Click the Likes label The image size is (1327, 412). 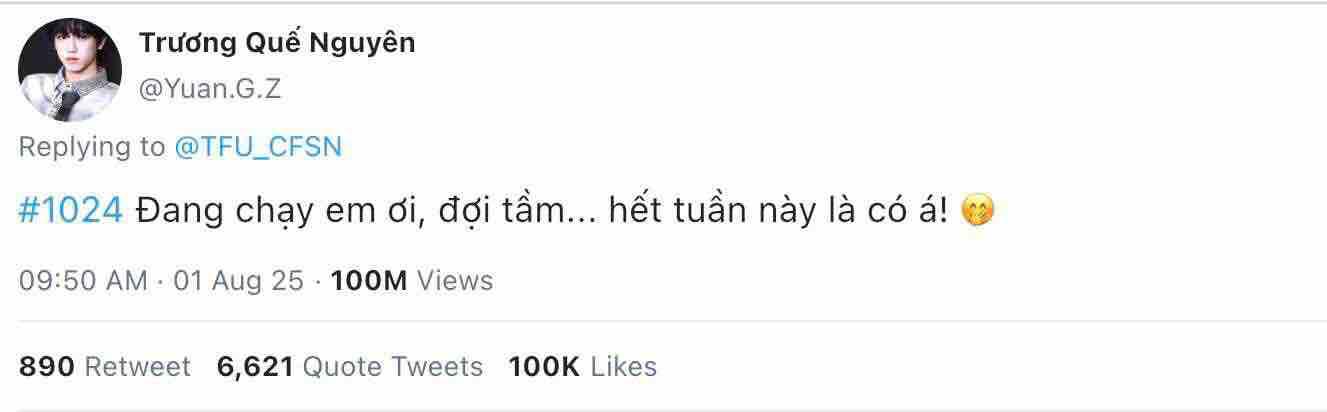624,367
